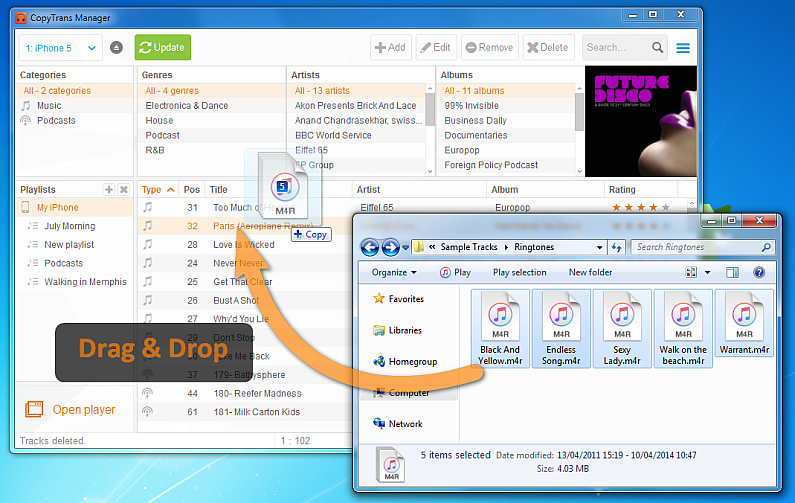Viewport: 795px width, 503px height.
Task: Select the Endless Song.m4r file
Action: pyautogui.click(x=561, y=329)
